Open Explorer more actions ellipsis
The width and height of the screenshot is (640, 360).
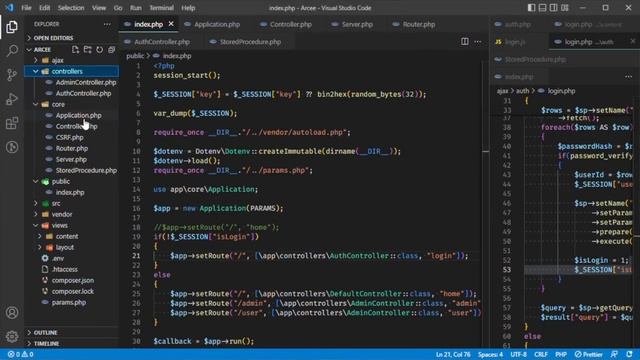pyautogui.click(x=107, y=24)
